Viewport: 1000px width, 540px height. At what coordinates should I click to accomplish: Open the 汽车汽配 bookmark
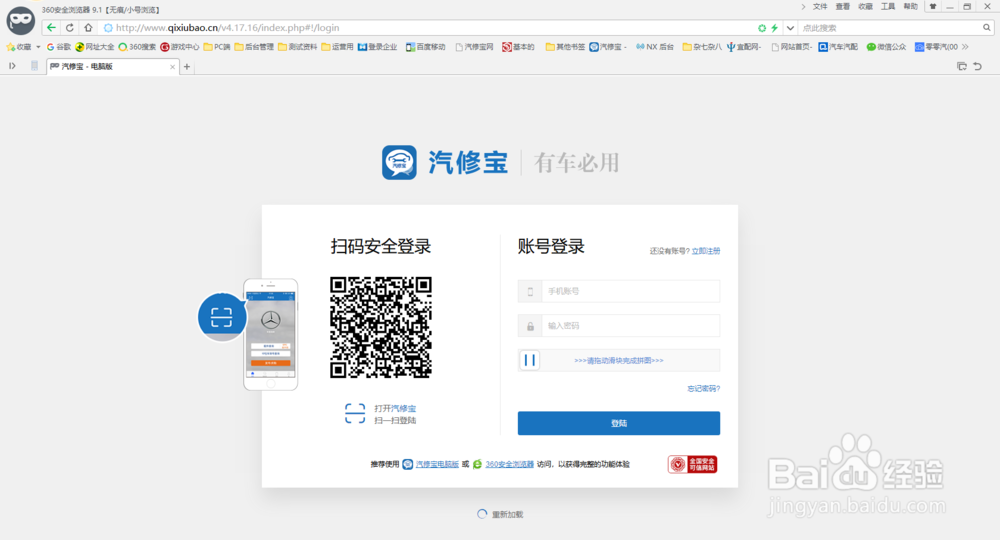(838, 47)
